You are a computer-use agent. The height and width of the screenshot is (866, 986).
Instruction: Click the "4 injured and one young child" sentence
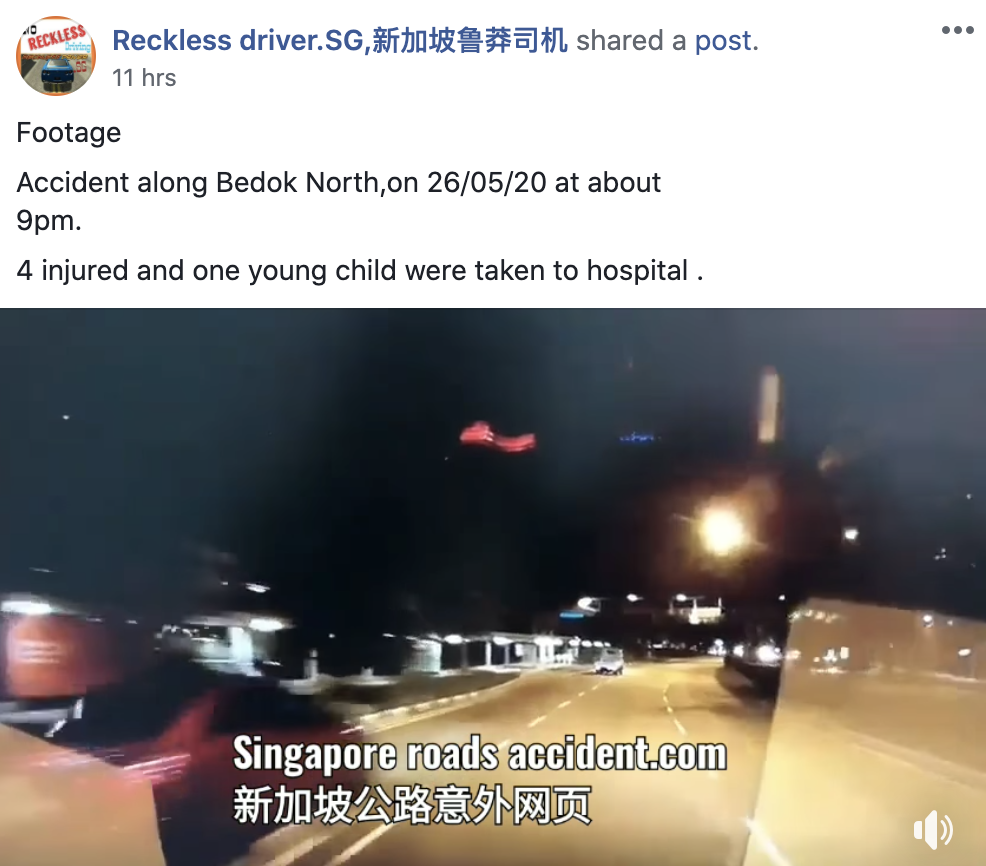tap(360, 270)
